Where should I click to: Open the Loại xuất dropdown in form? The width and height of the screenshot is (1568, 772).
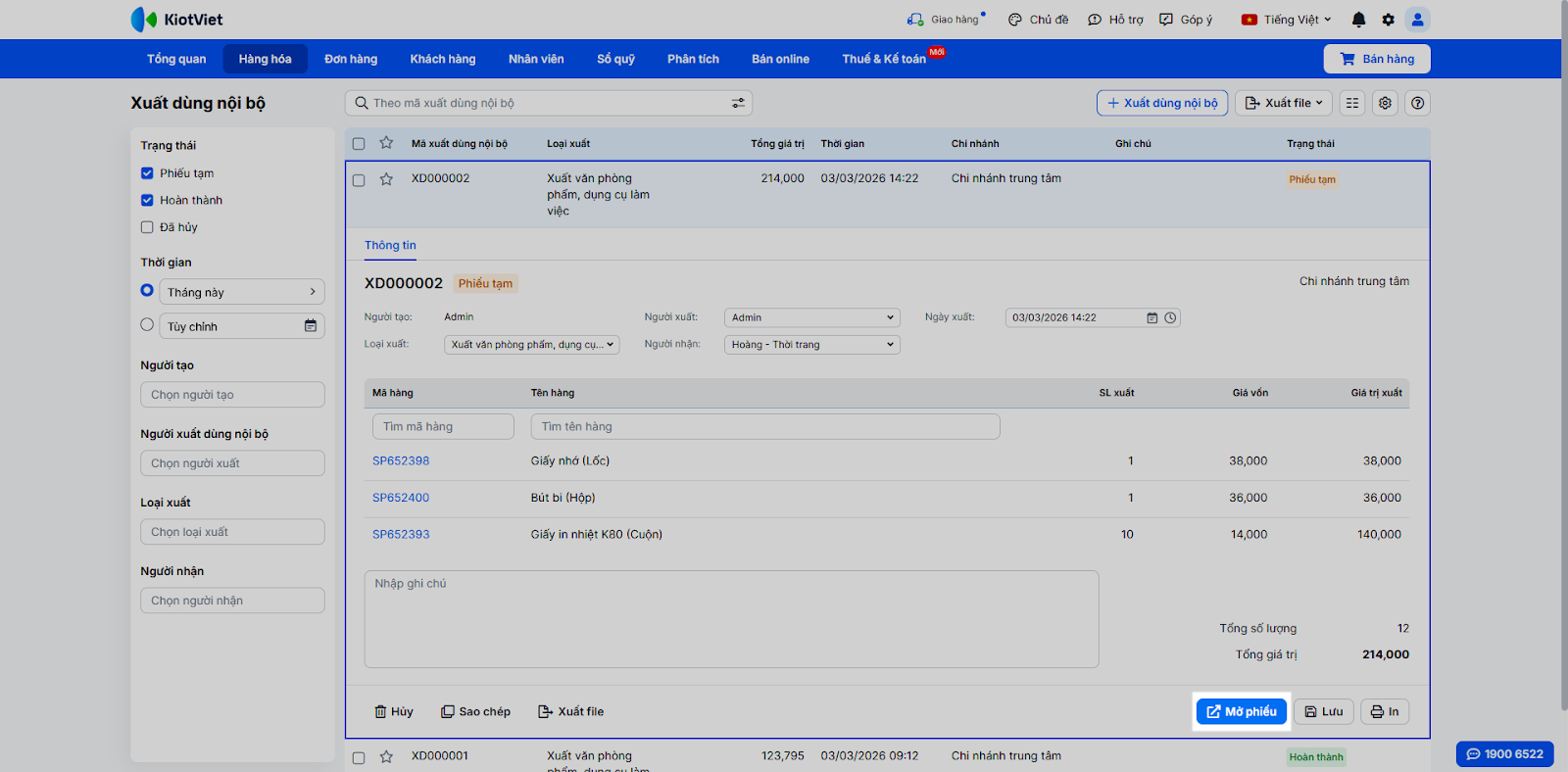point(532,345)
